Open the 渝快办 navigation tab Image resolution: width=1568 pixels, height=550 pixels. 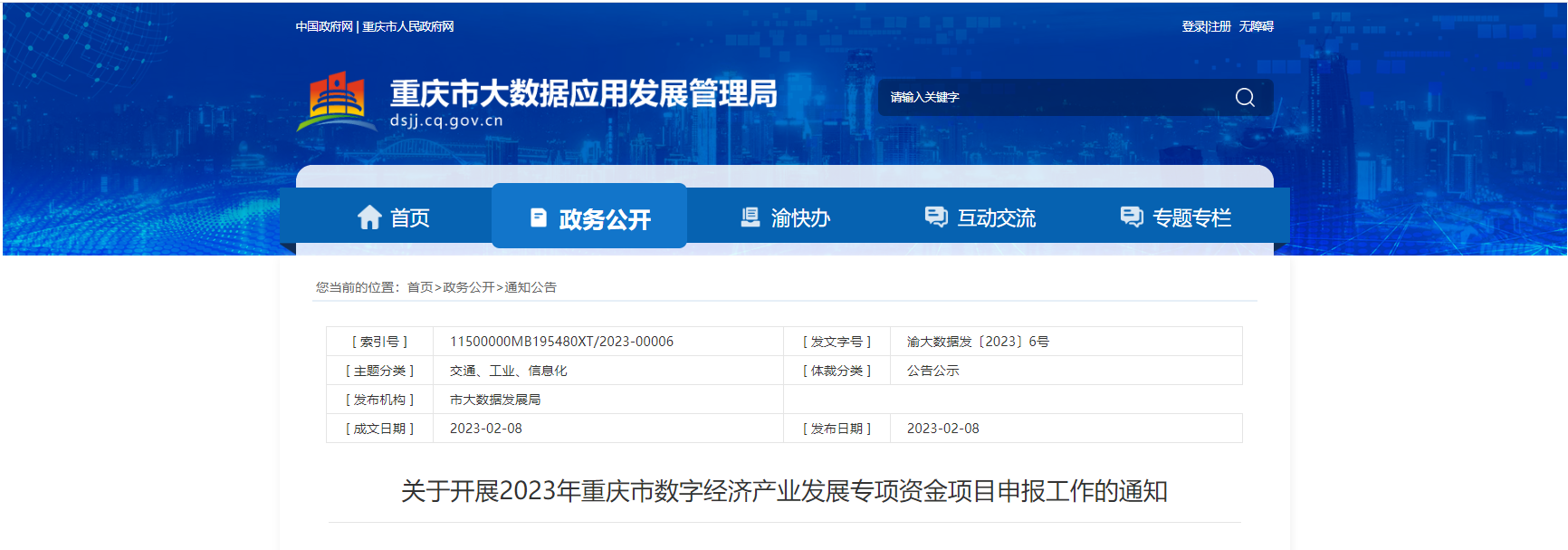tap(800, 218)
